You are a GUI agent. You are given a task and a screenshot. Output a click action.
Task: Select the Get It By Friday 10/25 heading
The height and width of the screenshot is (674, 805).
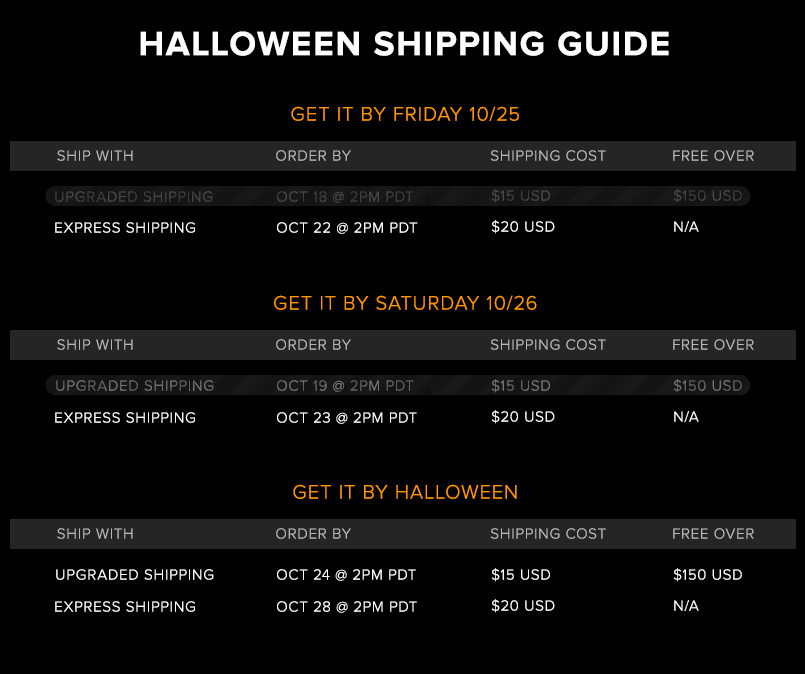pyautogui.click(x=405, y=114)
